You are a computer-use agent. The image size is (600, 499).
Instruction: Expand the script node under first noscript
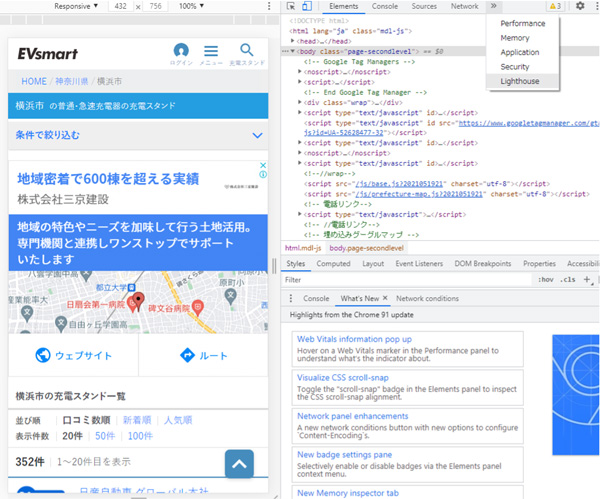300,82
